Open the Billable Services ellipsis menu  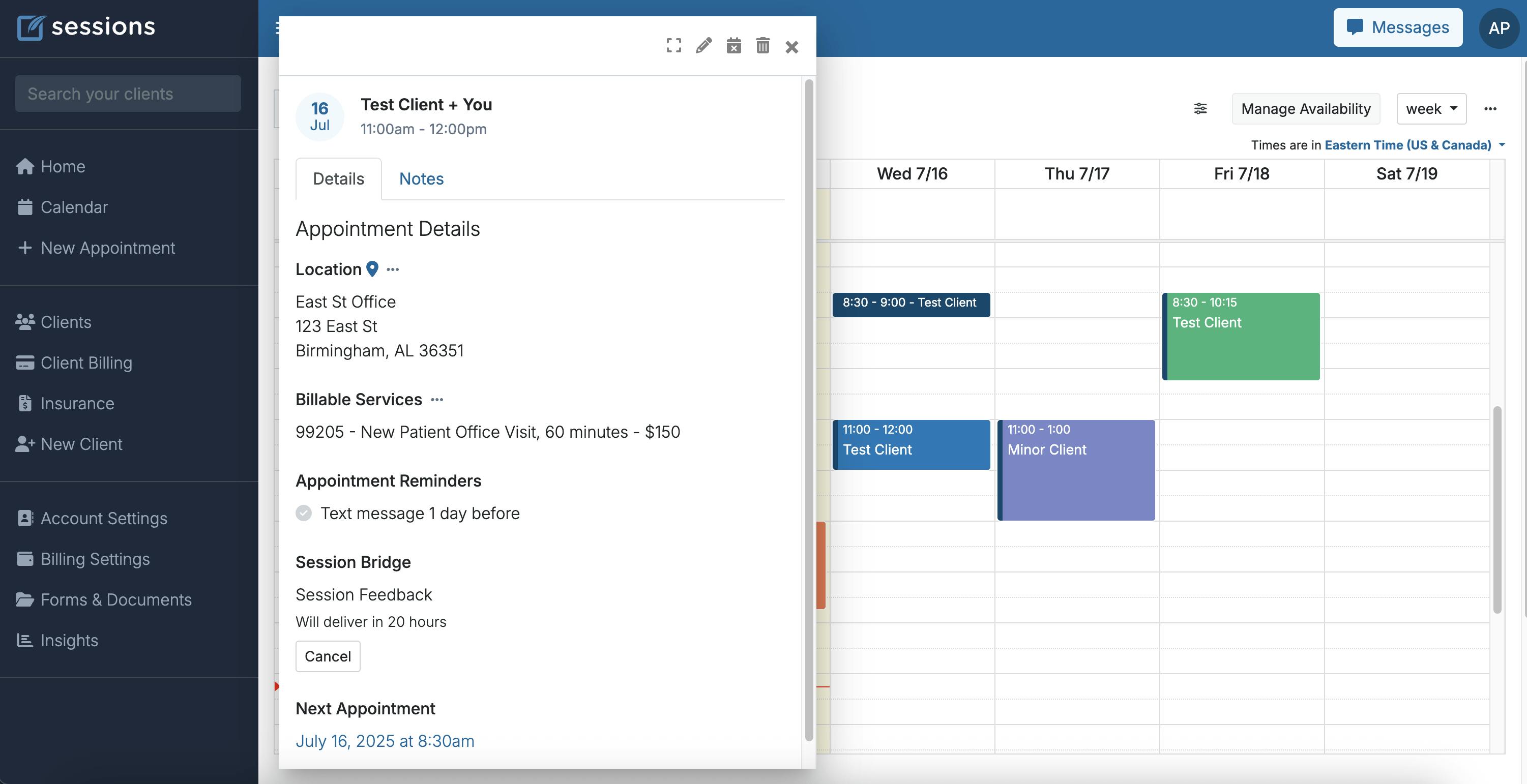click(x=437, y=400)
